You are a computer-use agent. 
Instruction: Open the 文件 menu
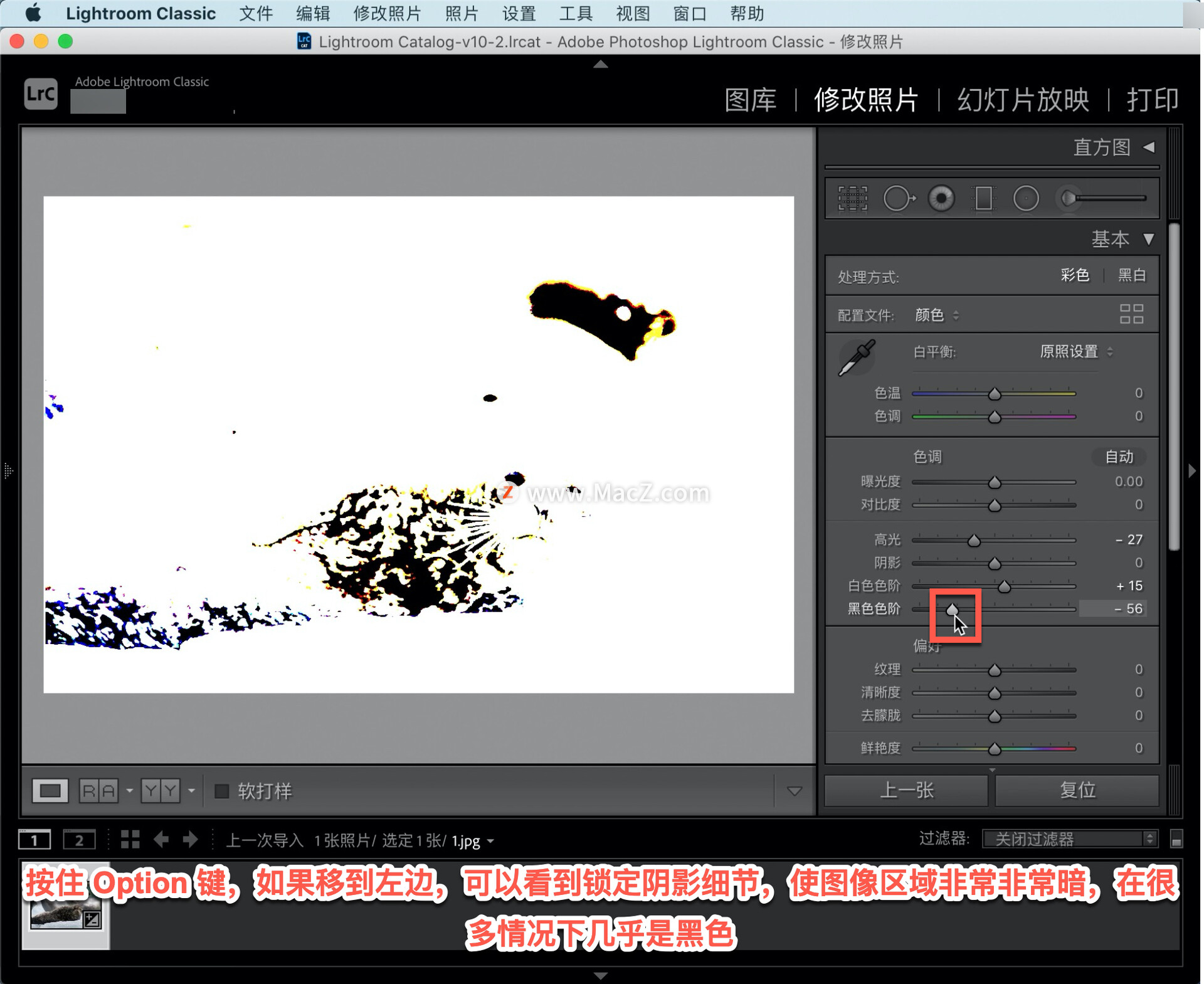[x=256, y=13]
